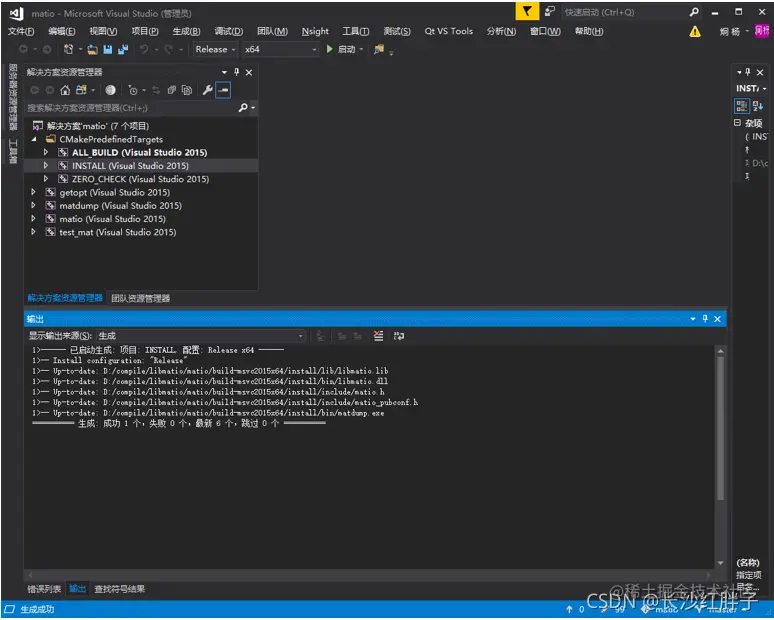The height and width of the screenshot is (620, 774).
Task: Click the New Project toolbar icon
Action: pyautogui.click(x=69, y=49)
